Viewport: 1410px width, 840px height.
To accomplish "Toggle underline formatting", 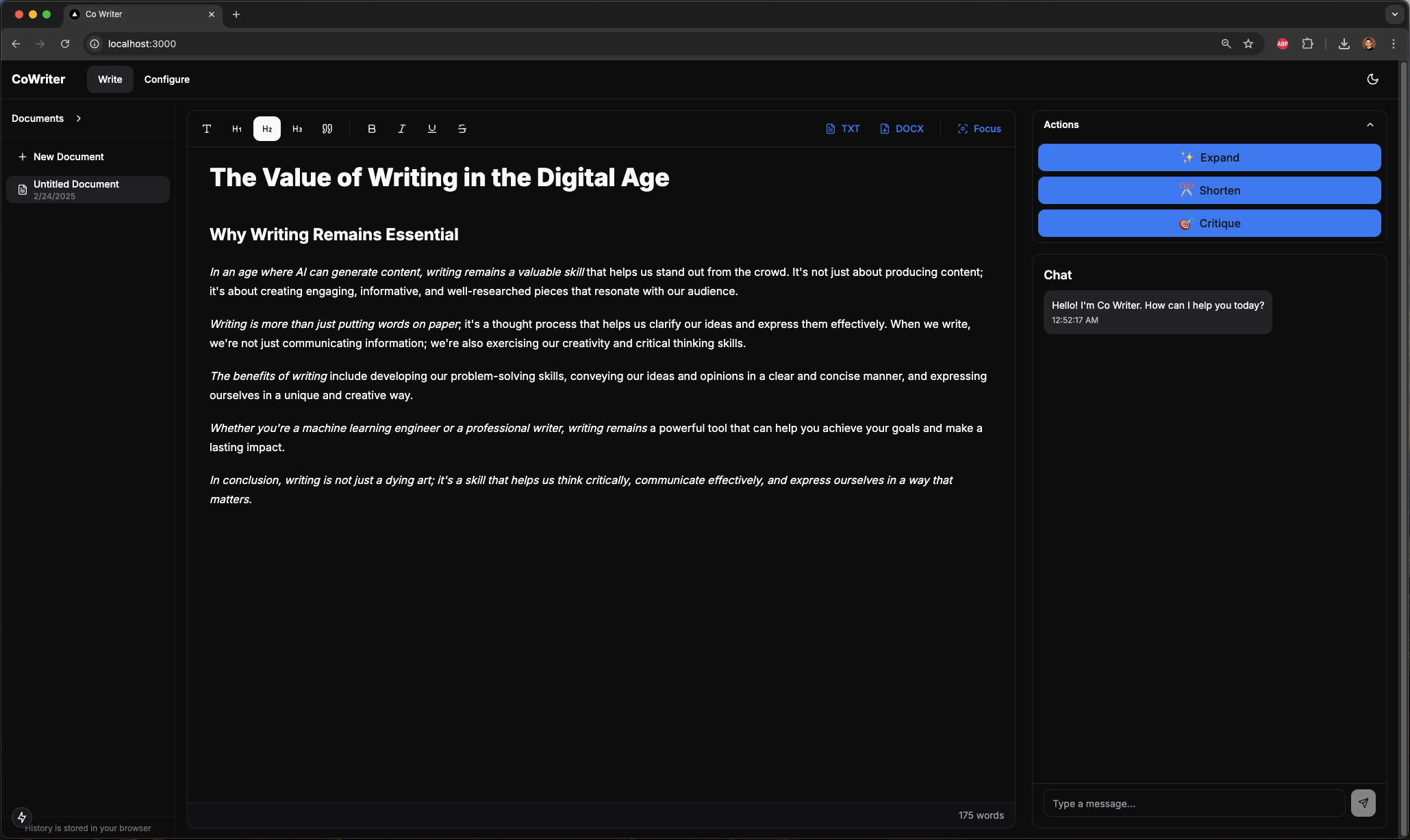I will coord(432,129).
